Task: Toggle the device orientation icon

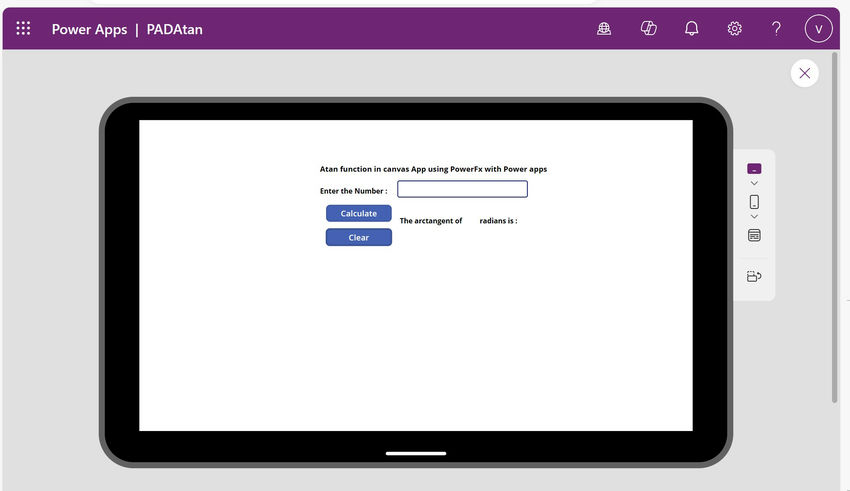Action: pos(754,276)
